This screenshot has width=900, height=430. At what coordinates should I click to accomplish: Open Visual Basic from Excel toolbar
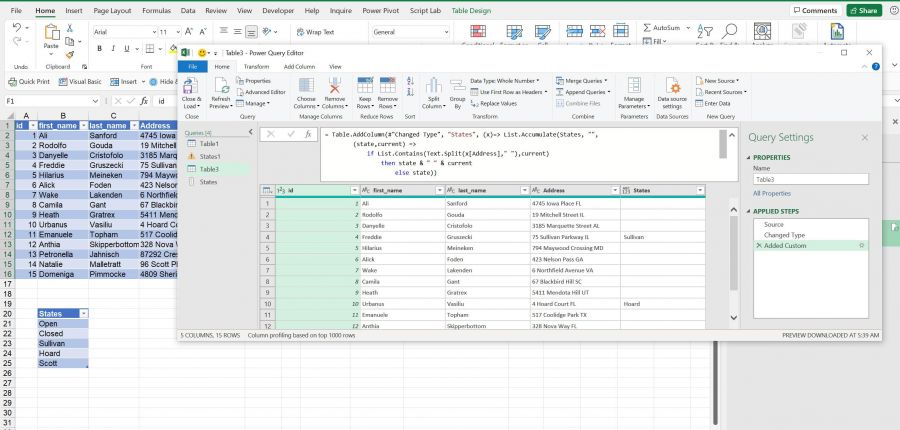pos(80,82)
